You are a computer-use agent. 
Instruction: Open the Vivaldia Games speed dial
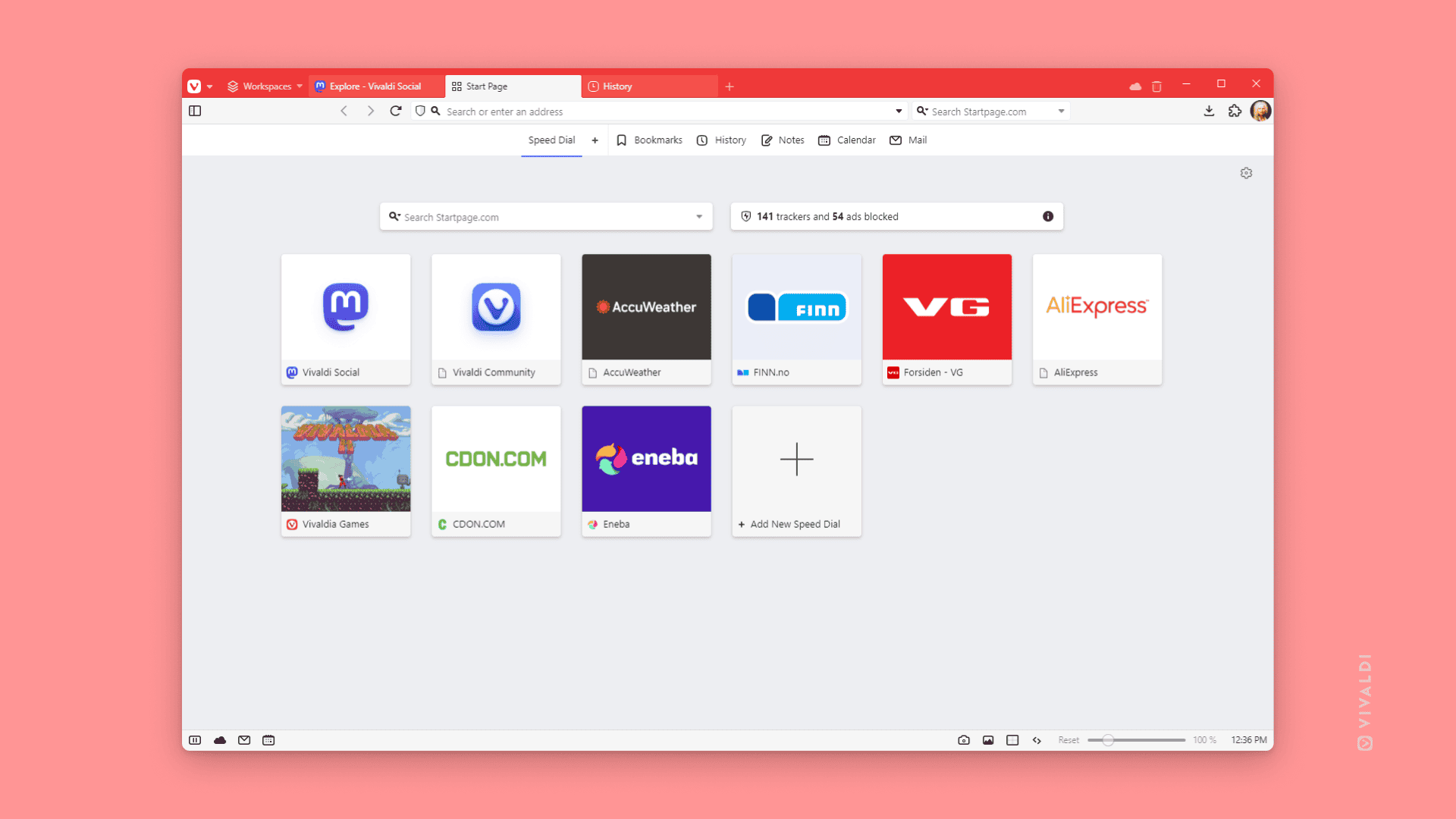[x=346, y=471]
